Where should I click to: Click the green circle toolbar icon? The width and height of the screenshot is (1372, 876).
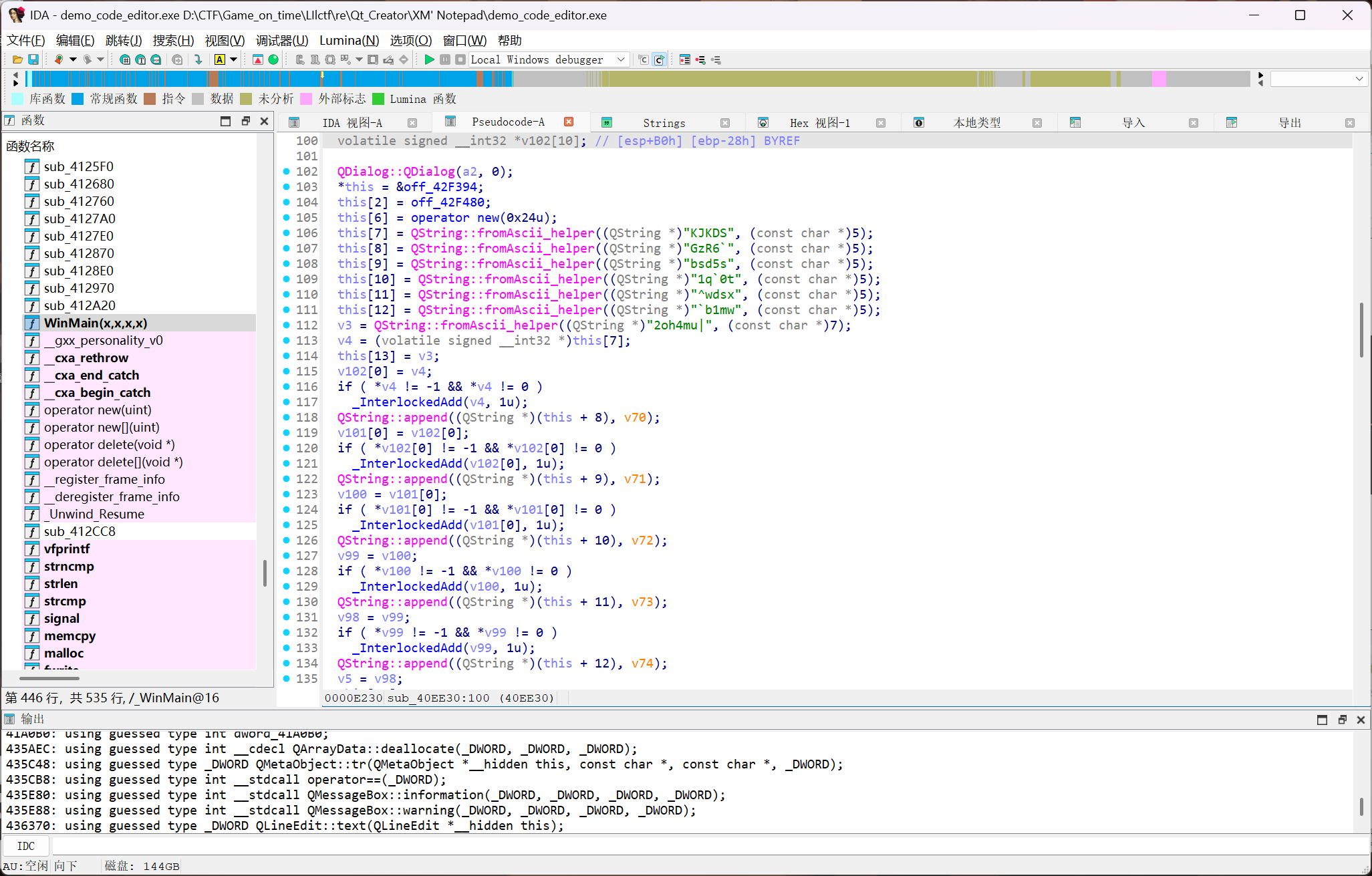(x=273, y=59)
